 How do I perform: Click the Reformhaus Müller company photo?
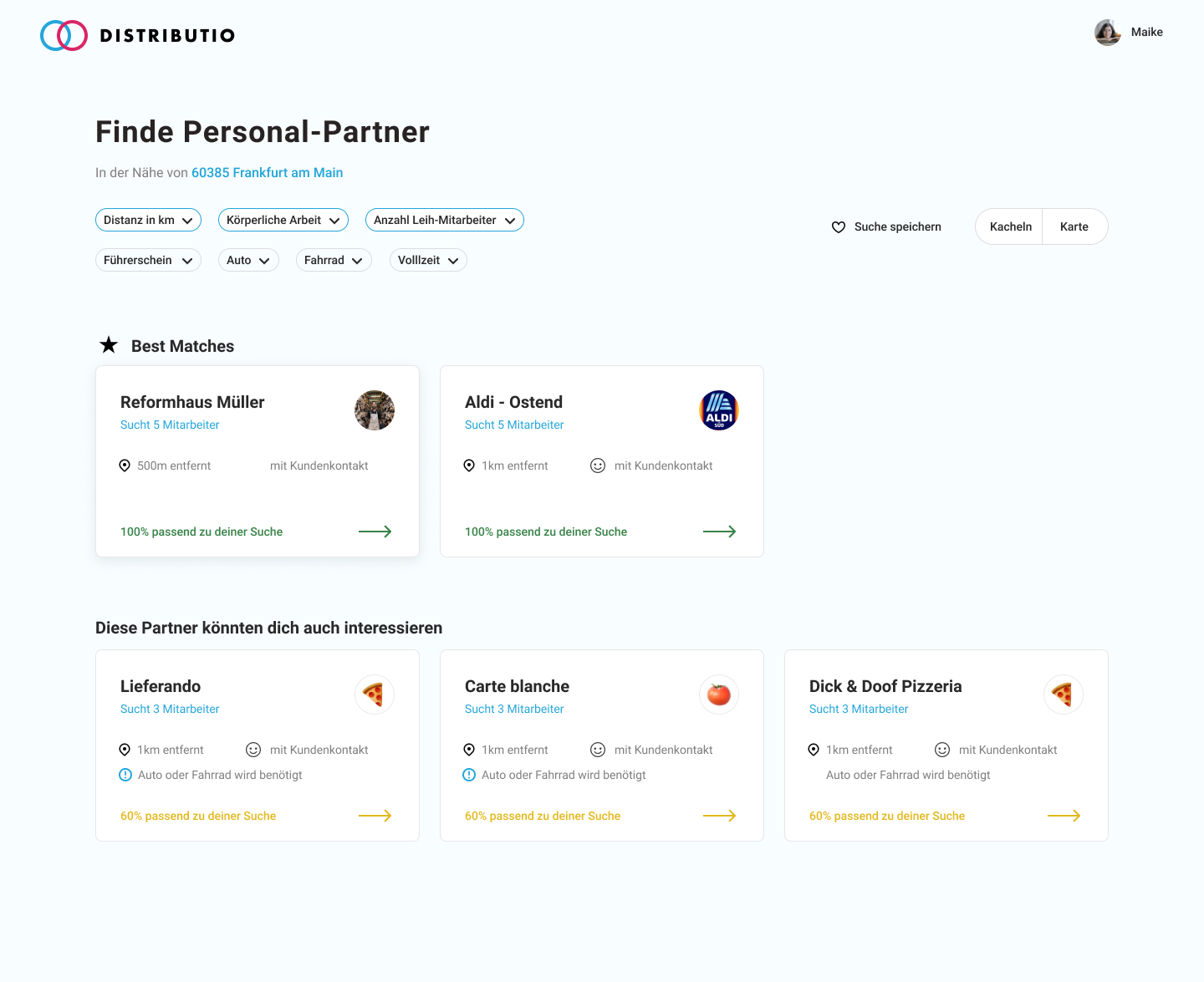(x=375, y=410)
